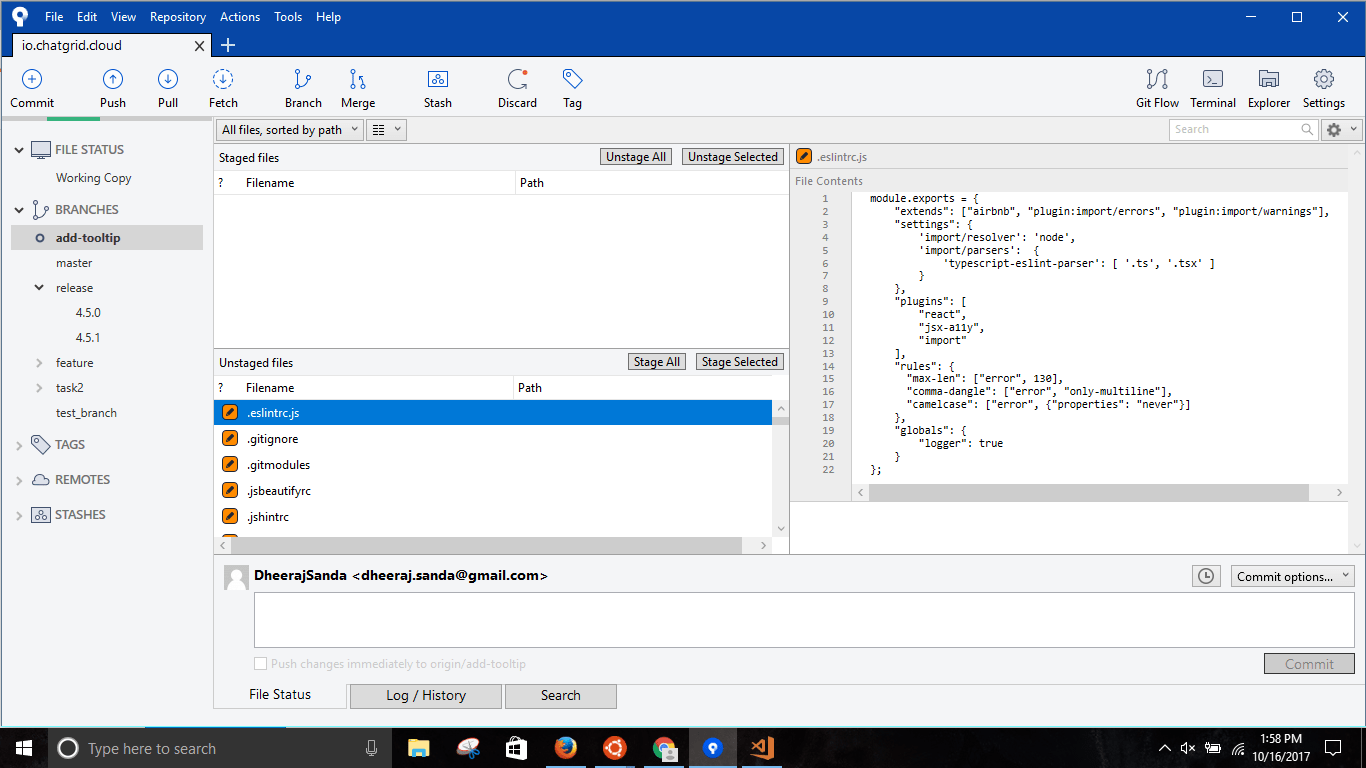The image size is (1366, 768).
Task: Select the master branch
Action: pos(74,263)
